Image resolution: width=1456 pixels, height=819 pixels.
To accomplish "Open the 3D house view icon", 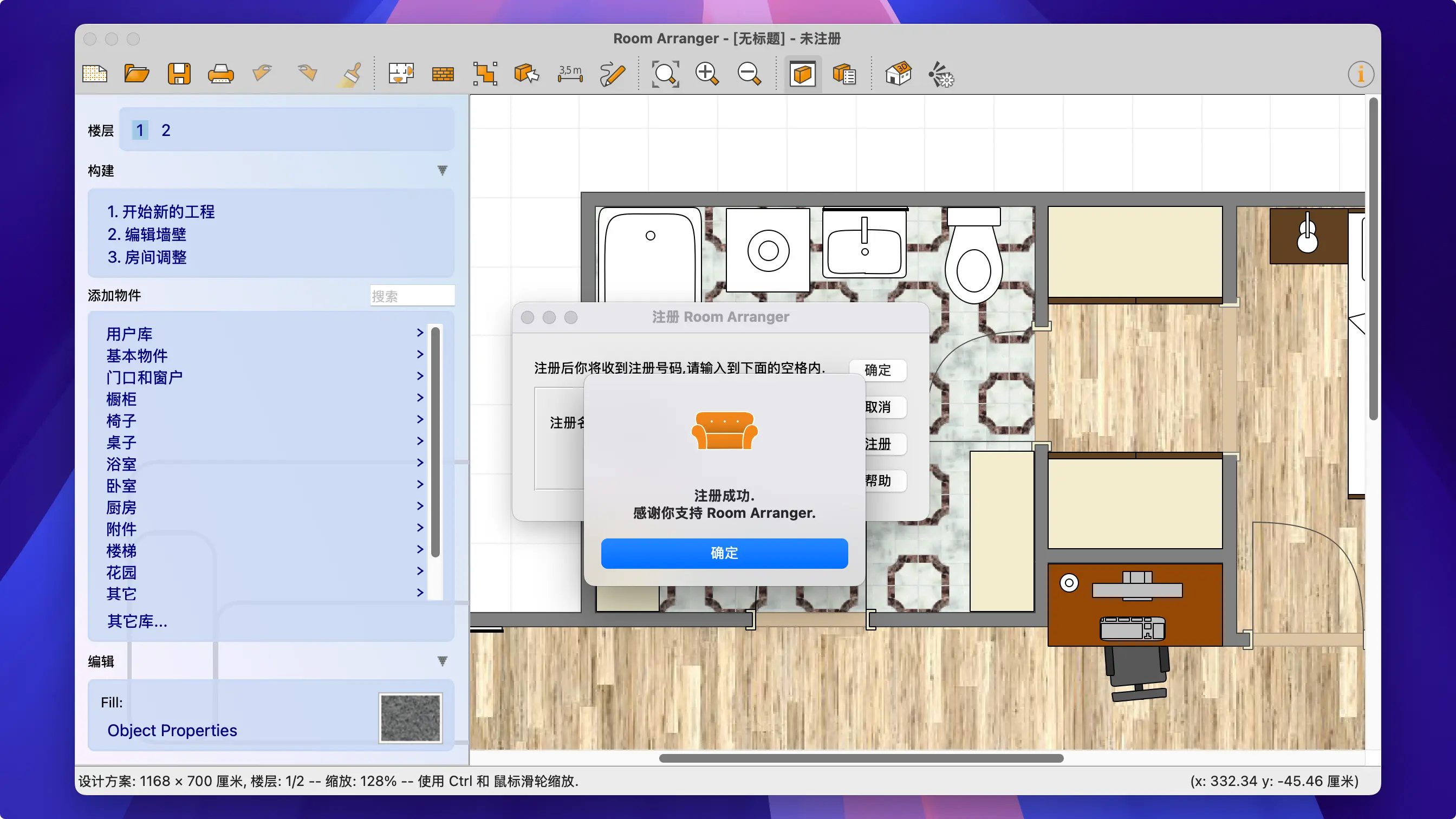I will (x=898, y=74).
